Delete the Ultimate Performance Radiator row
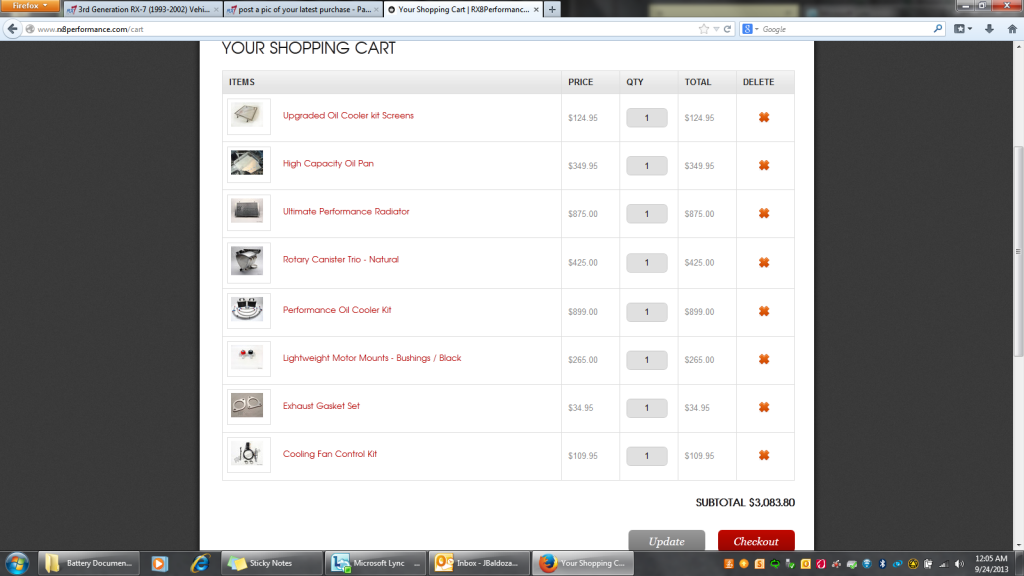 coord(763,214)
